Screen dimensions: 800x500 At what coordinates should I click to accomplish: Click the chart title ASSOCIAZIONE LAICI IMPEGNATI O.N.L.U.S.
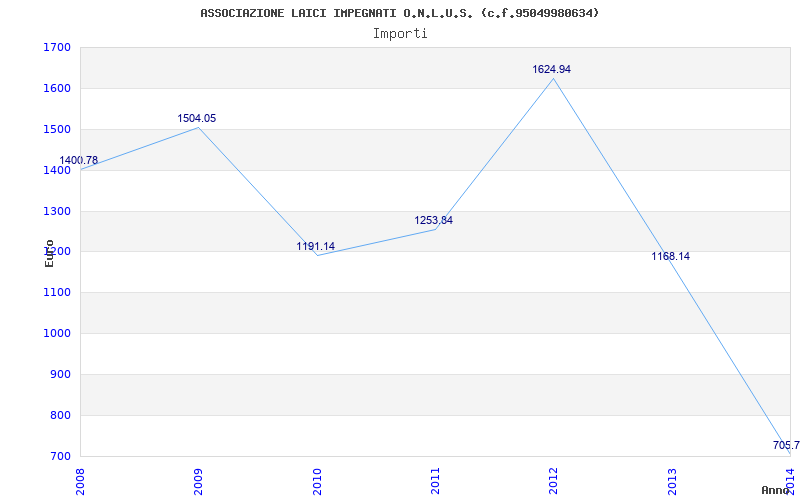[x=399, y=13]
